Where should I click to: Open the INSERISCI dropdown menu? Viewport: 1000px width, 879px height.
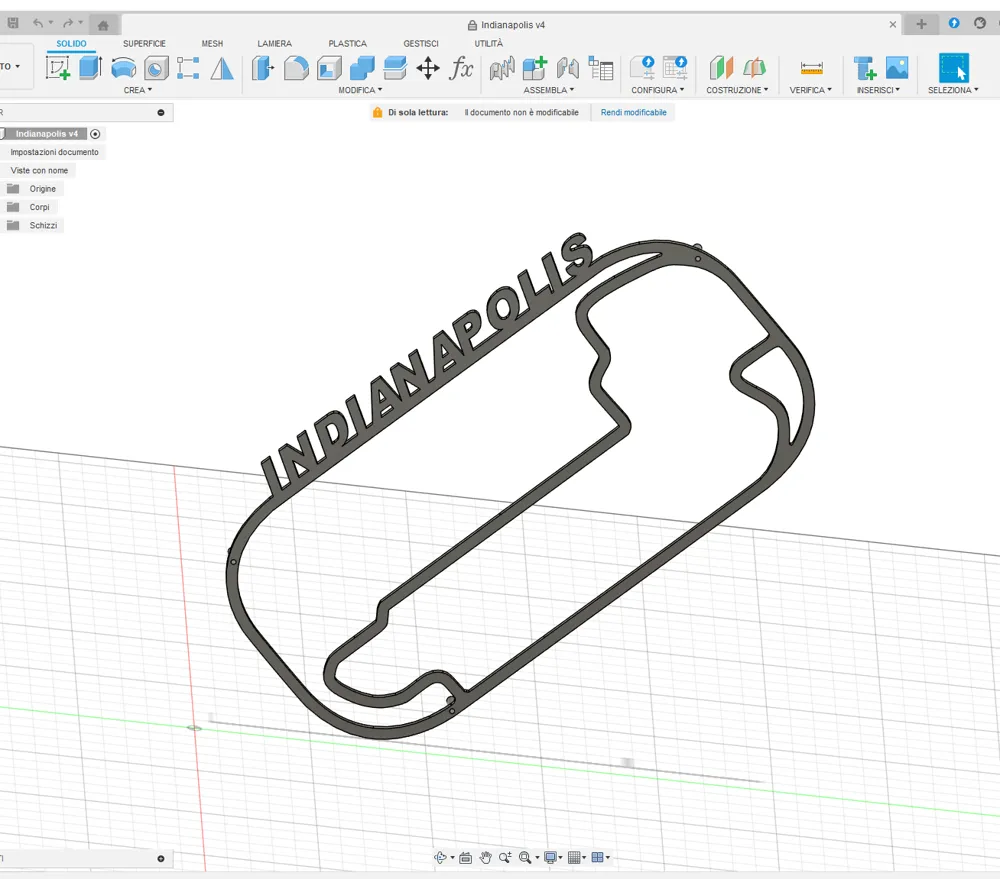(878, 90)
